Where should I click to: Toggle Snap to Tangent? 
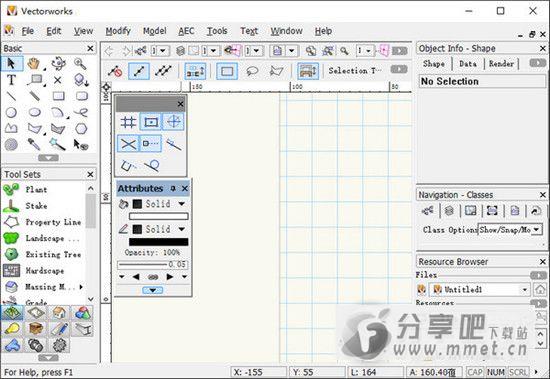(x=152, y=165)
